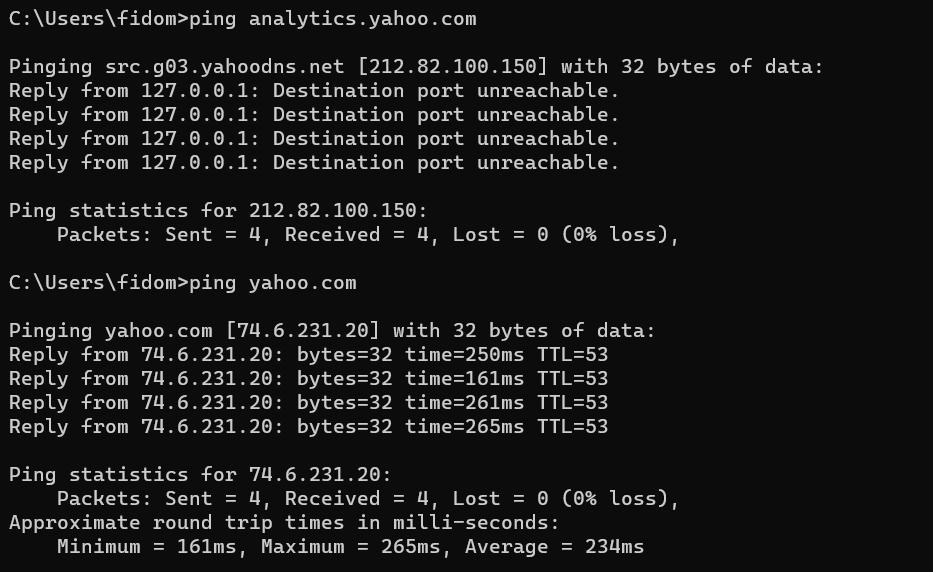This screenshot has width=933, height=572.
Task: Click the 'ping yahoo.com' command text
Action: 273,283
